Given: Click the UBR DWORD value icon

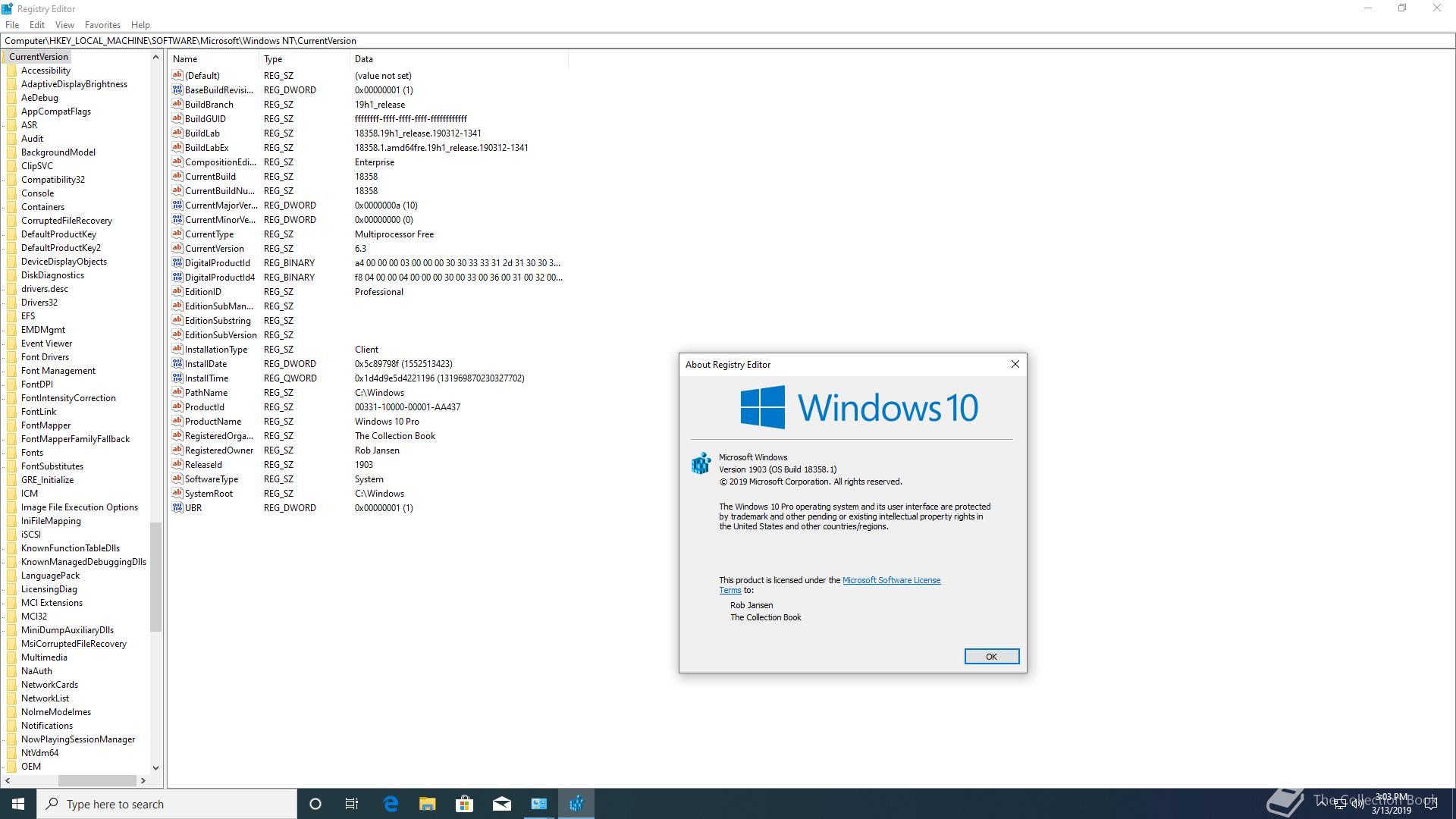Looking at the screenshot, I should tap(177, 507).
